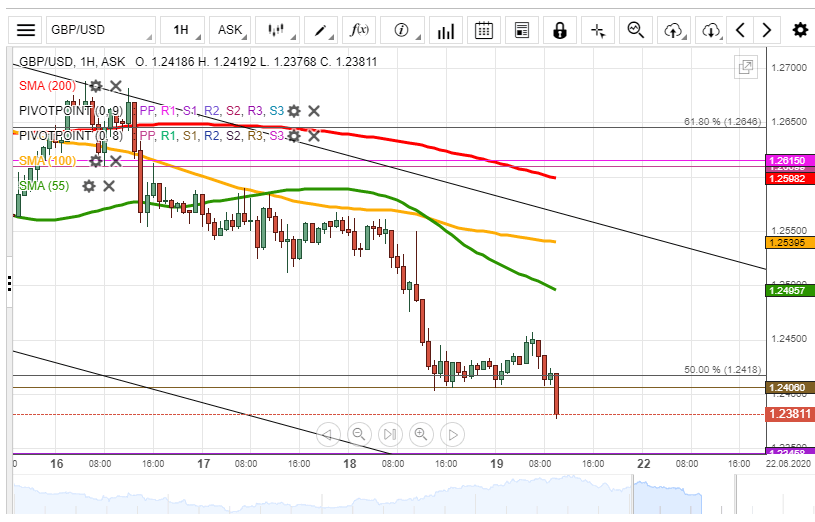Viewport: 815px width, 522px height.
Task: Click the left-edge panel drag handle dots
Action: click(x=9, y=283)
